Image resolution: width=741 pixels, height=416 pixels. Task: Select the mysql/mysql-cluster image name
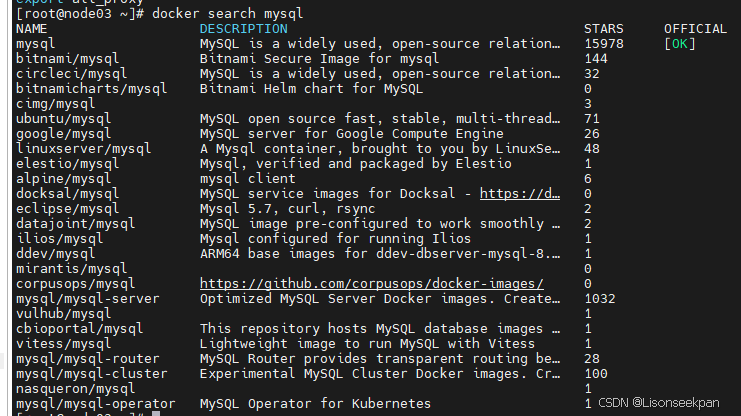pyautogui.click(x=91, y=374)
